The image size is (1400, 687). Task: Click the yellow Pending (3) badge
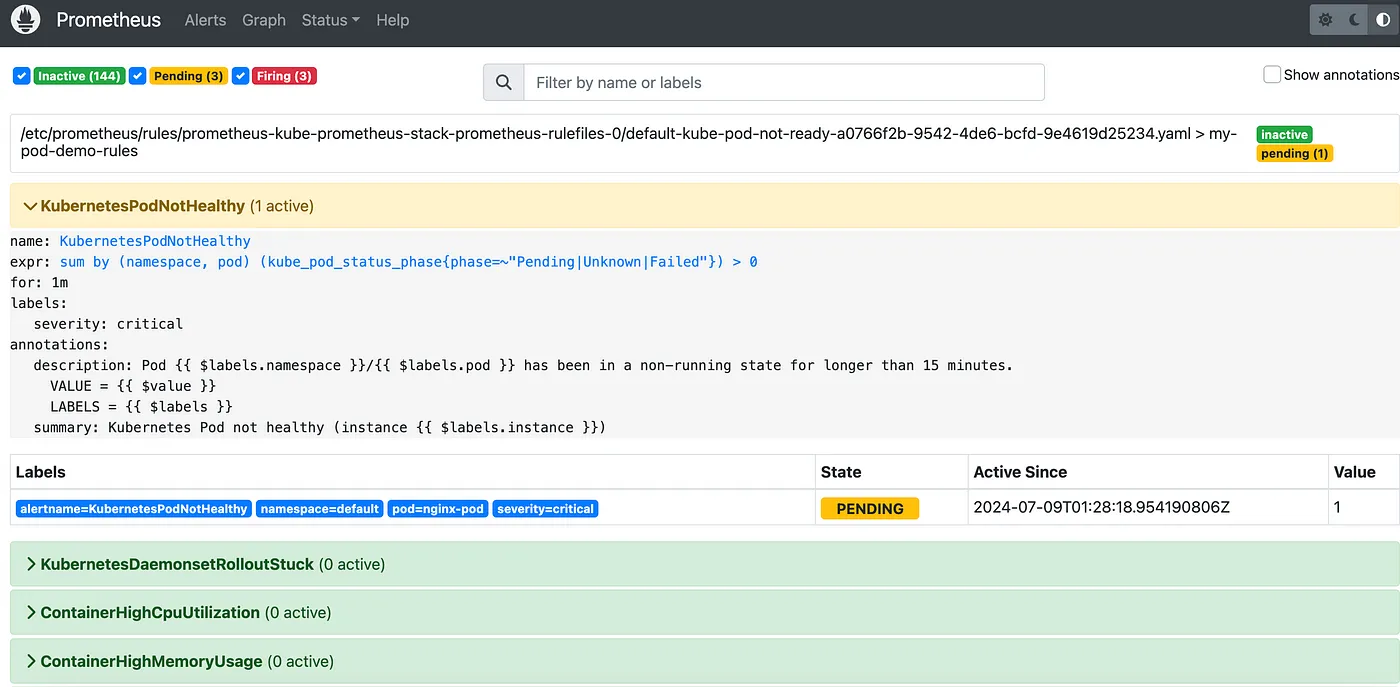coord(188,76)
